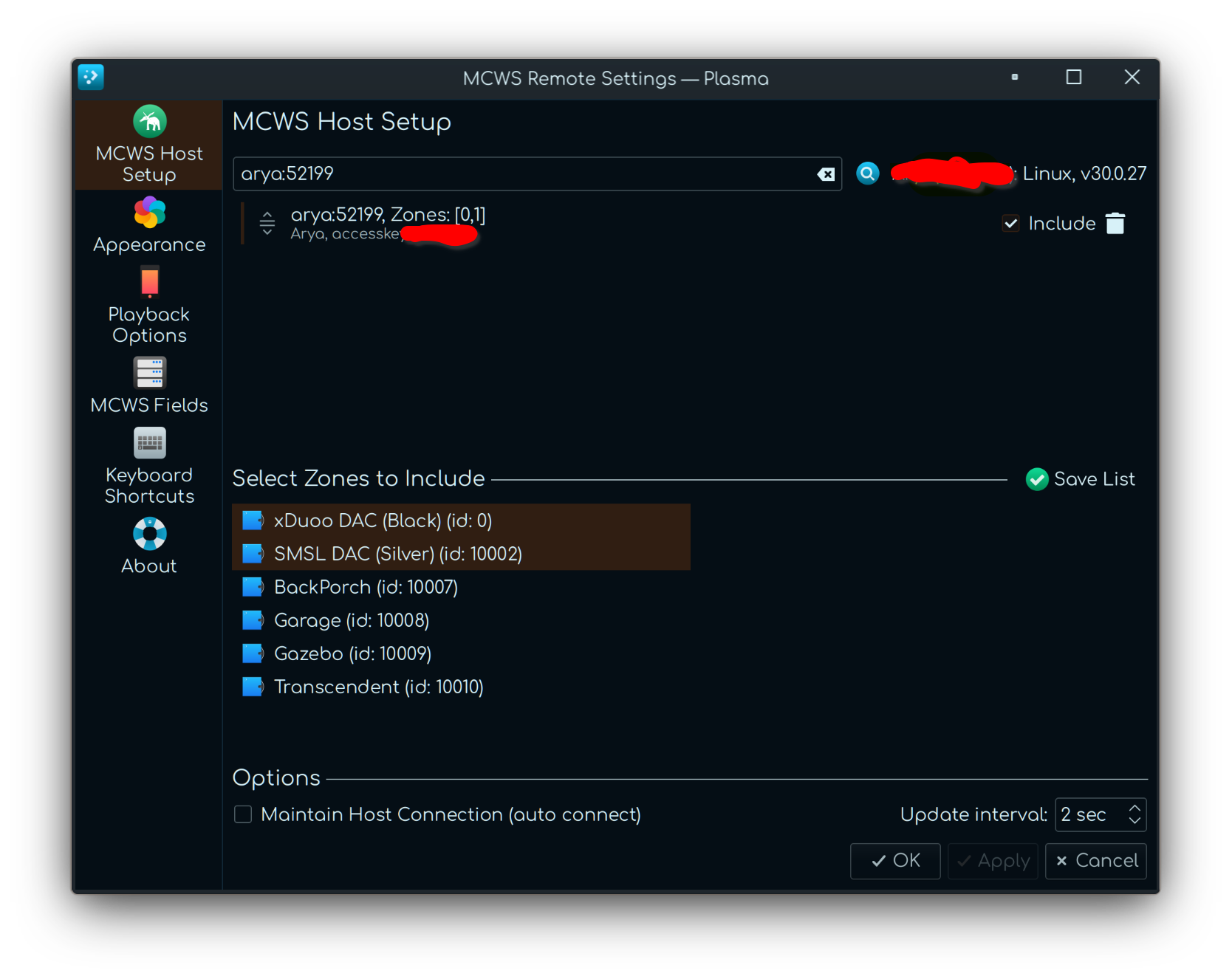1232x979 pixels.
Task: Select the SMSL DAC (Silver) zone
Action: coord(461,554)
